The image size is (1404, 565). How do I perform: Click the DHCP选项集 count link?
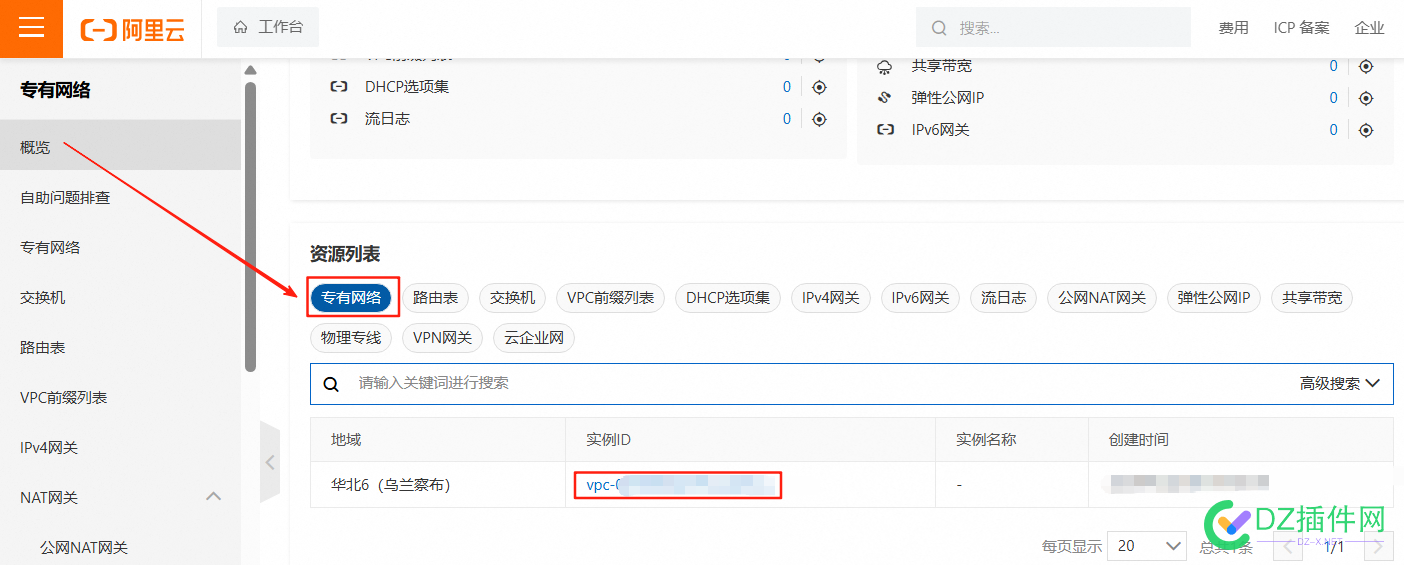click(787, 87)
